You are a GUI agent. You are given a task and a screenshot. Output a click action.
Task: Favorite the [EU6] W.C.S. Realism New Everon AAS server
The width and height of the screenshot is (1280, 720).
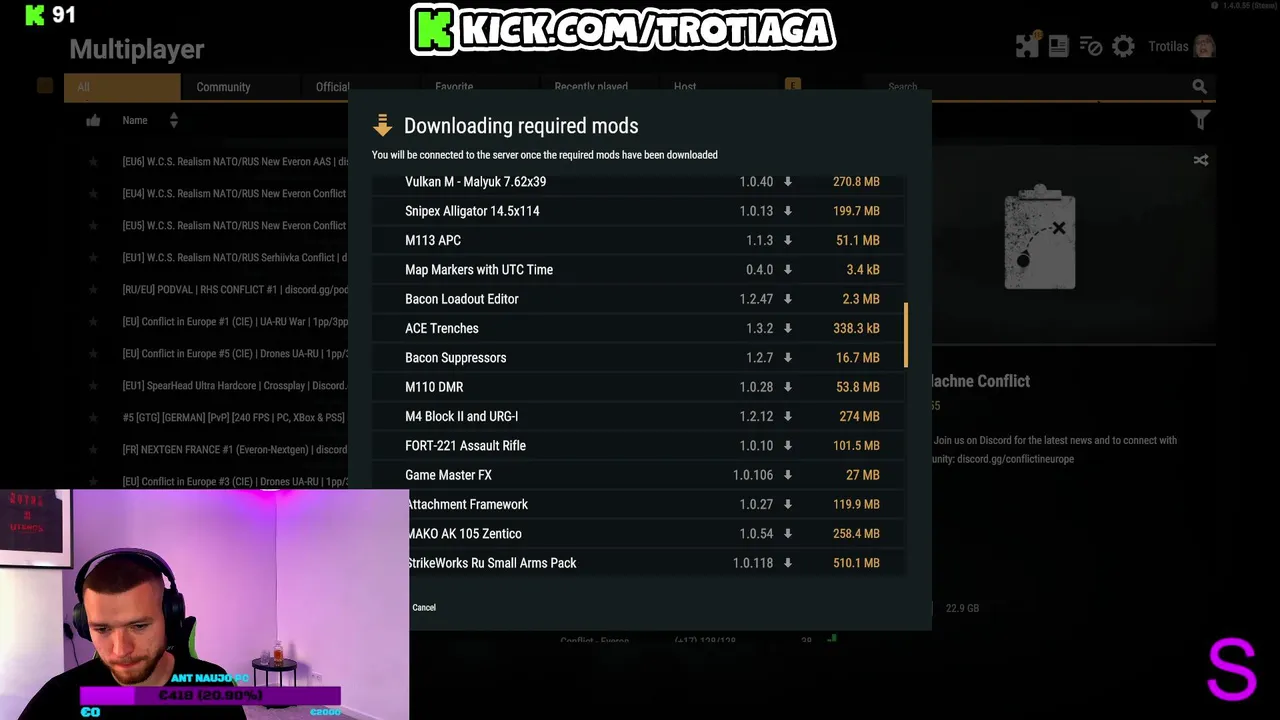(93, 162)
